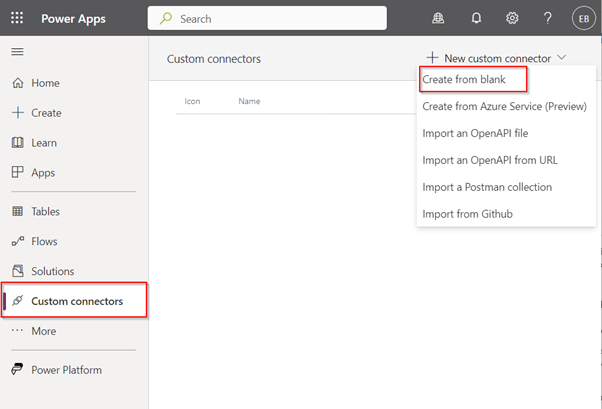Open Create in the sidebar
This screenshot has height=409, width=602.
[x=46, y=113]
